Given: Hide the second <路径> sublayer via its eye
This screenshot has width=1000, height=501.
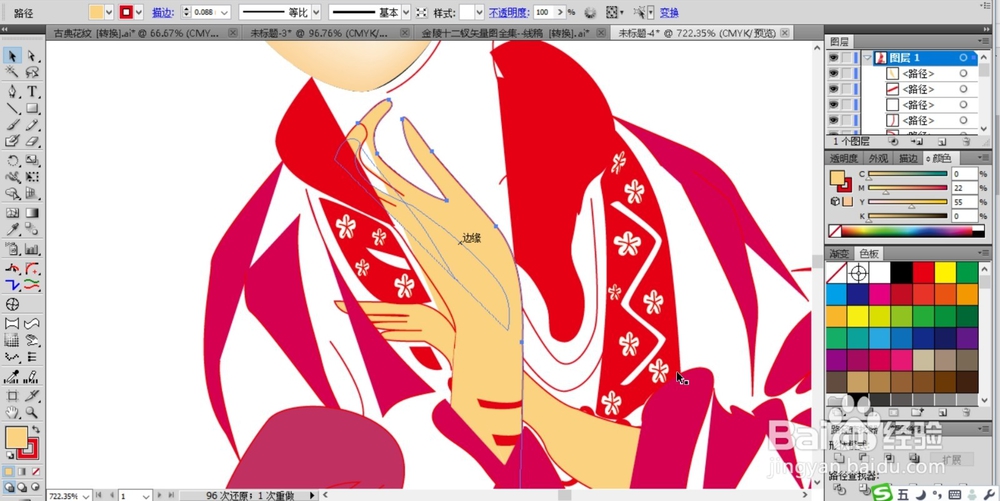Looking at the screenshot, I should [x=834, y=89].
